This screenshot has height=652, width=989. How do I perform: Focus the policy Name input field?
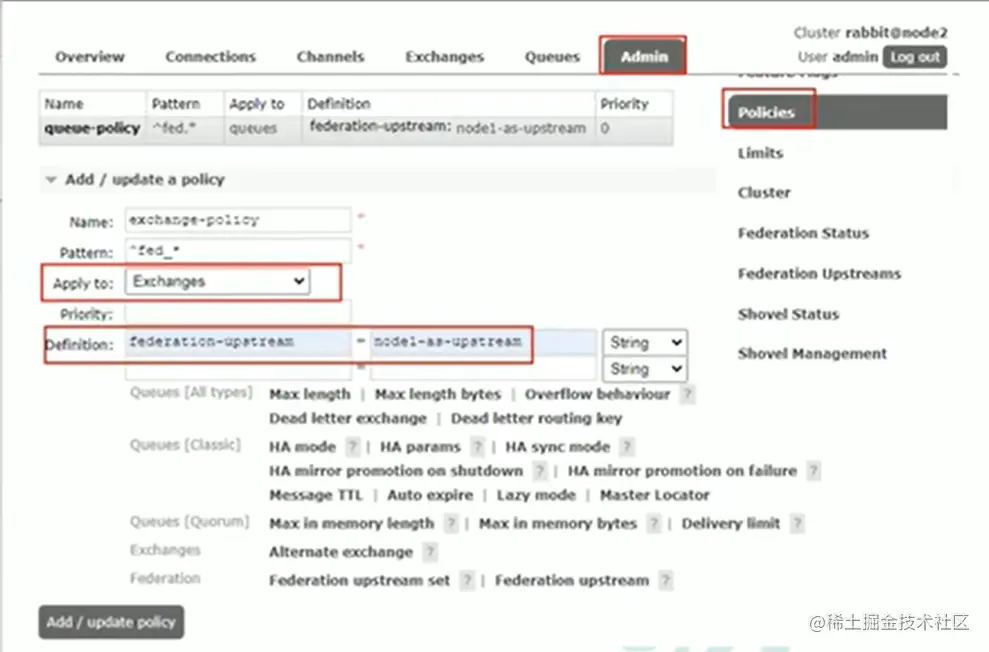pos(238,220)
